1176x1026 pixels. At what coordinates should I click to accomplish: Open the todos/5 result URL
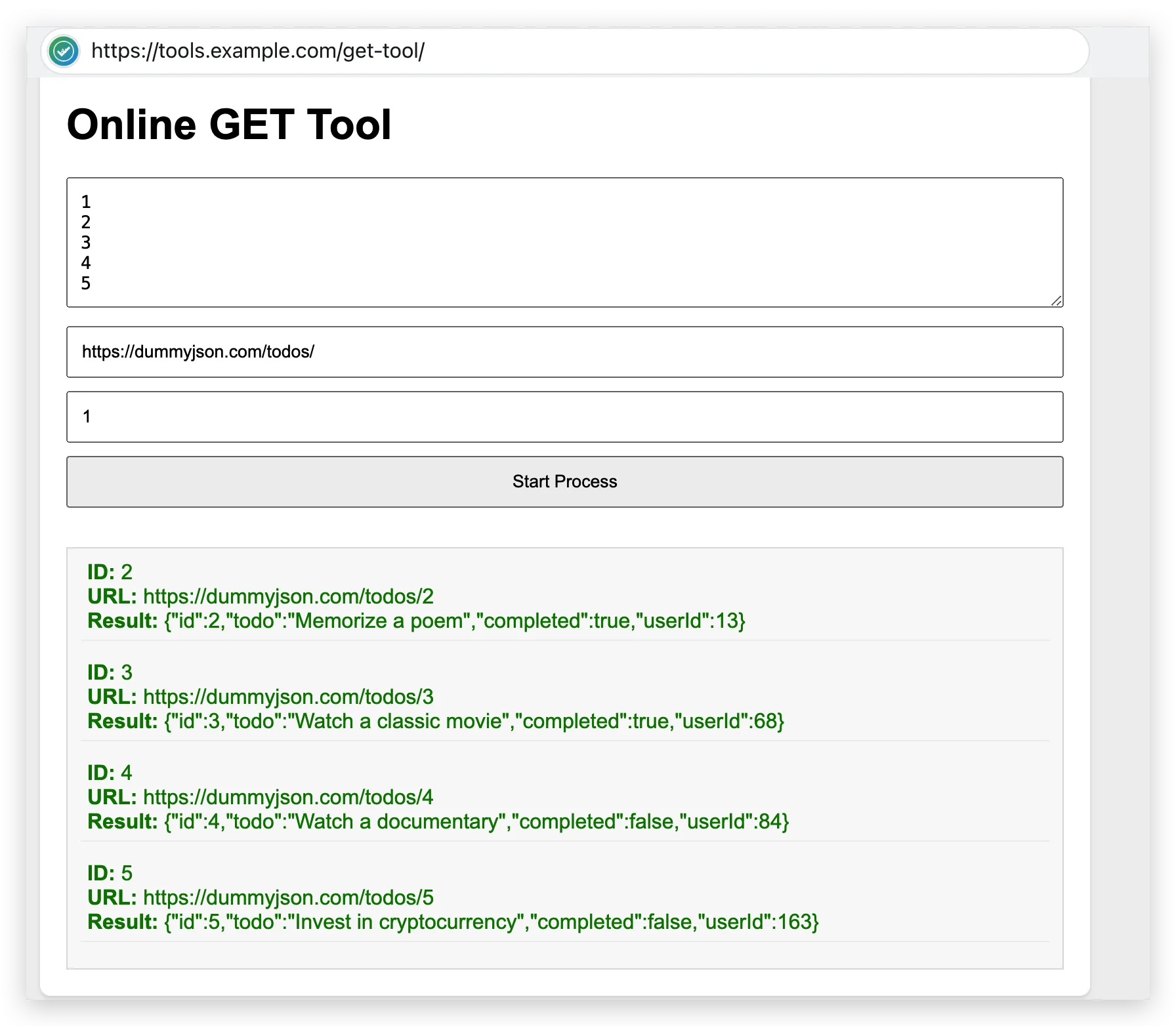[x=288, y=897]
